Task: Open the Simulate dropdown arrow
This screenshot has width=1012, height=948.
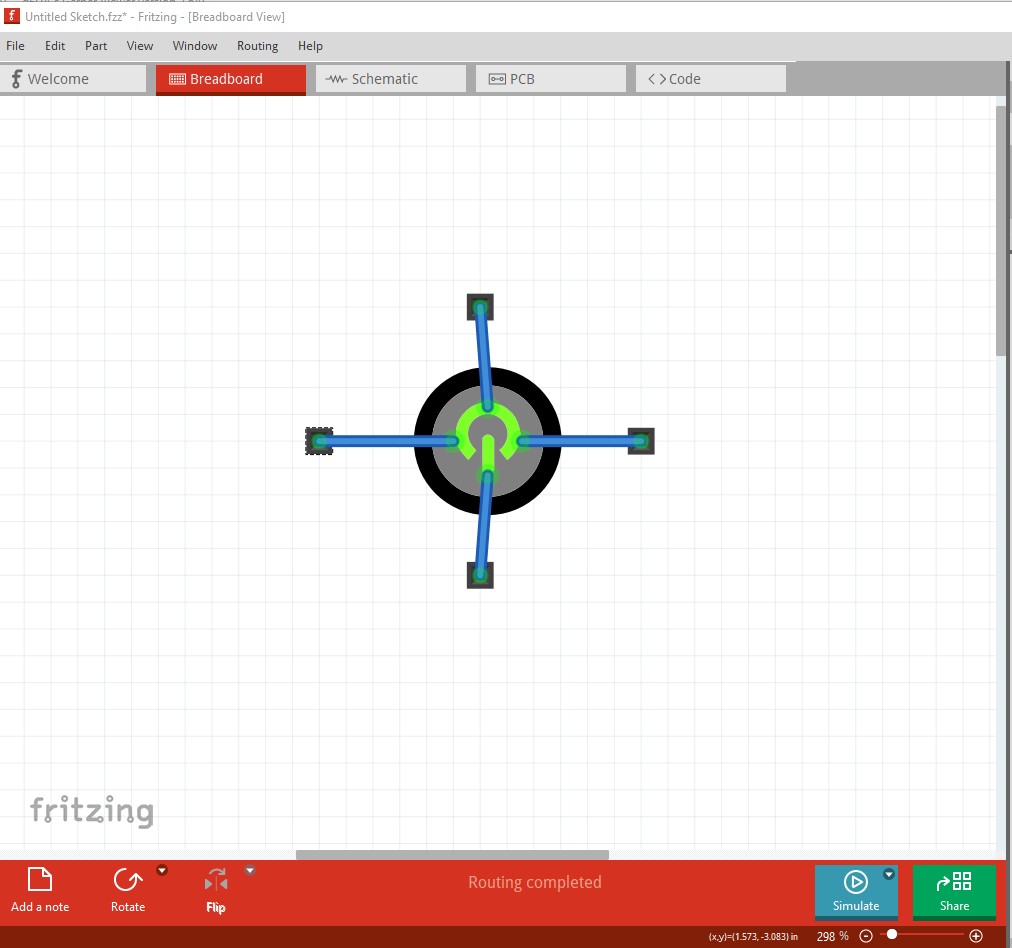Action: [889, 874]
